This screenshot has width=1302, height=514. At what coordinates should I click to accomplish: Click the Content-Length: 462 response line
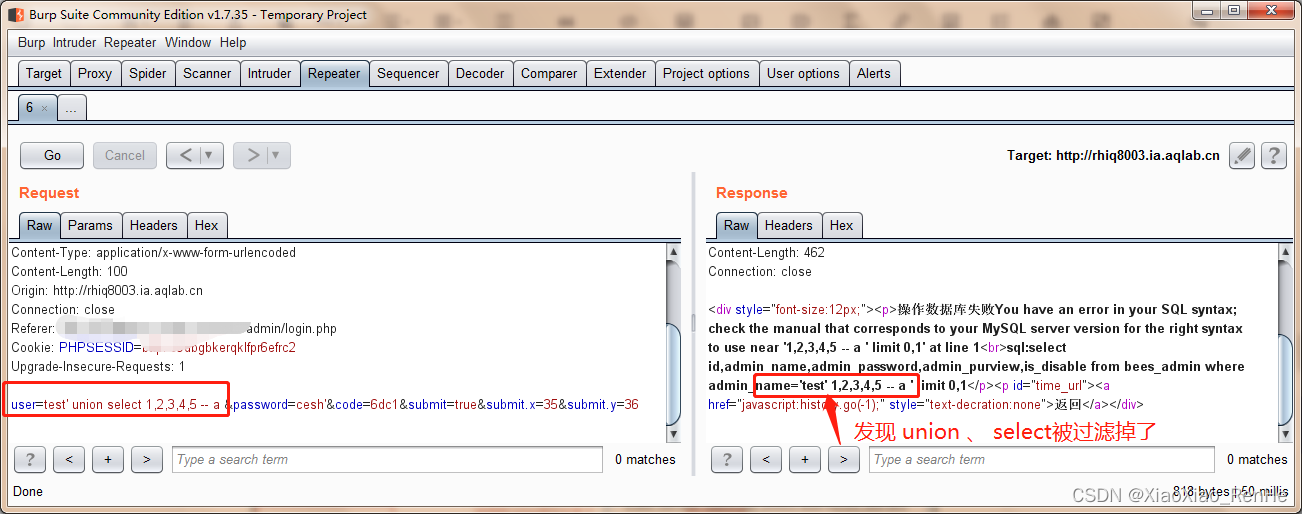tap(767, 253)
